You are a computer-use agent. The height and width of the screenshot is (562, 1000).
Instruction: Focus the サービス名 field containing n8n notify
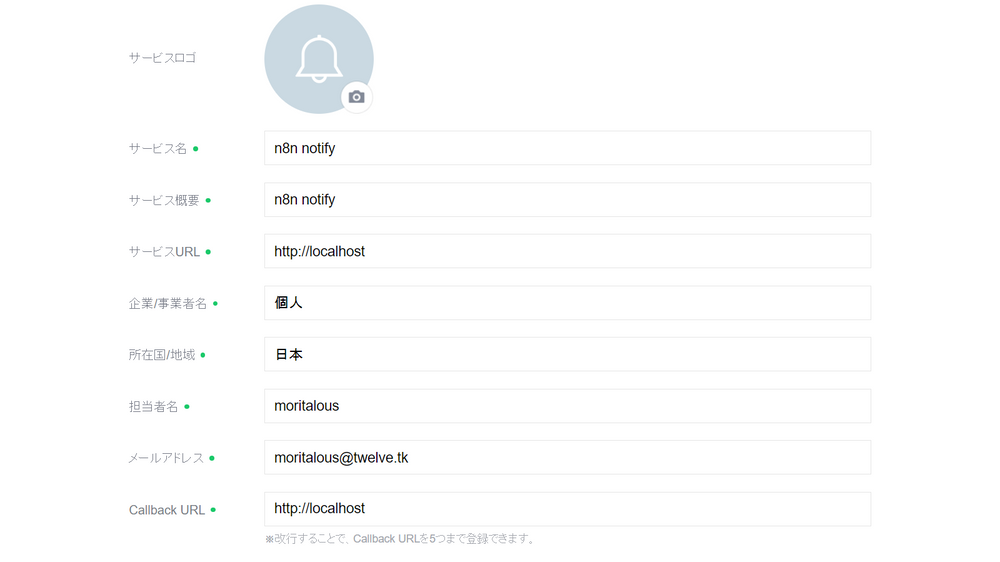(568, 148)
